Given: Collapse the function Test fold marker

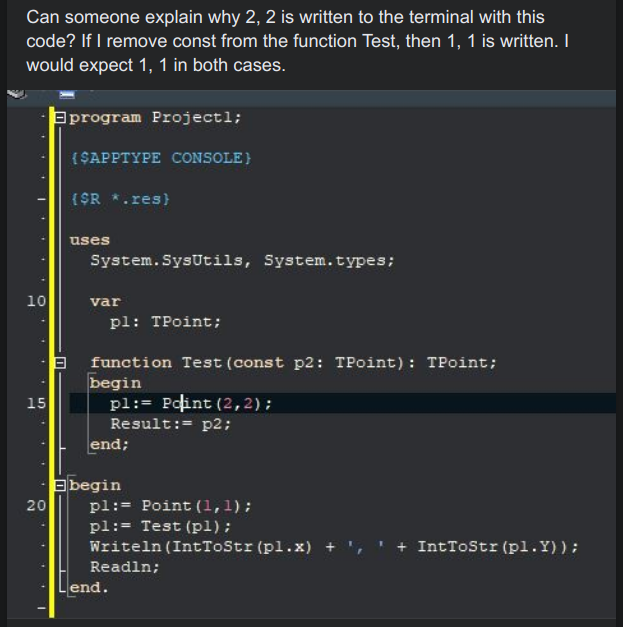Looking at the screenshot, I should tap(60, 363).
